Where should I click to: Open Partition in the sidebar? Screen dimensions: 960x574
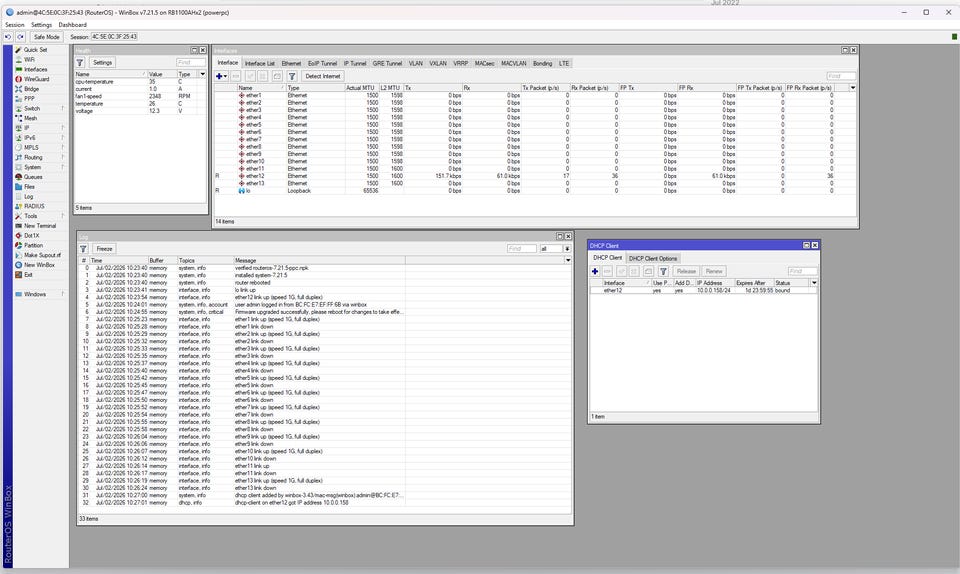[33, 245]
